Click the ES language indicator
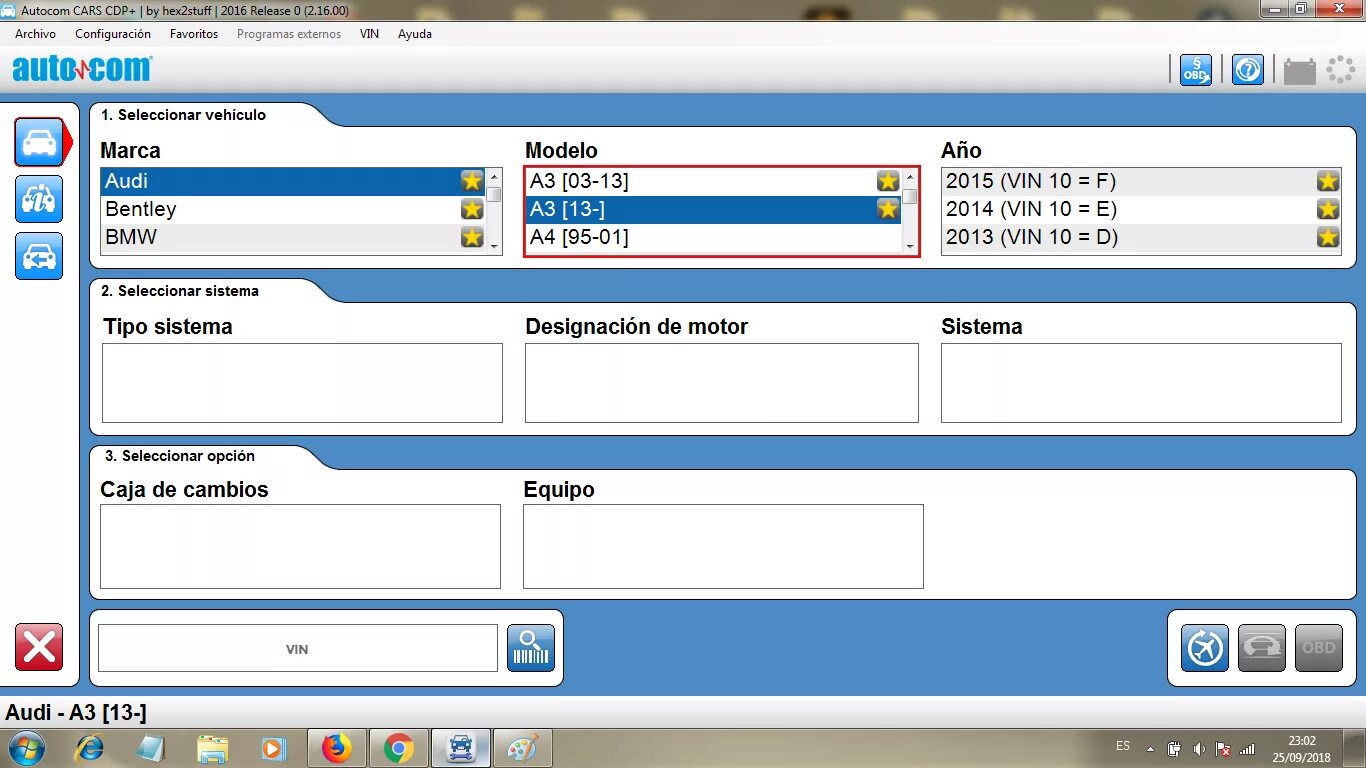 coord(1123,747)
